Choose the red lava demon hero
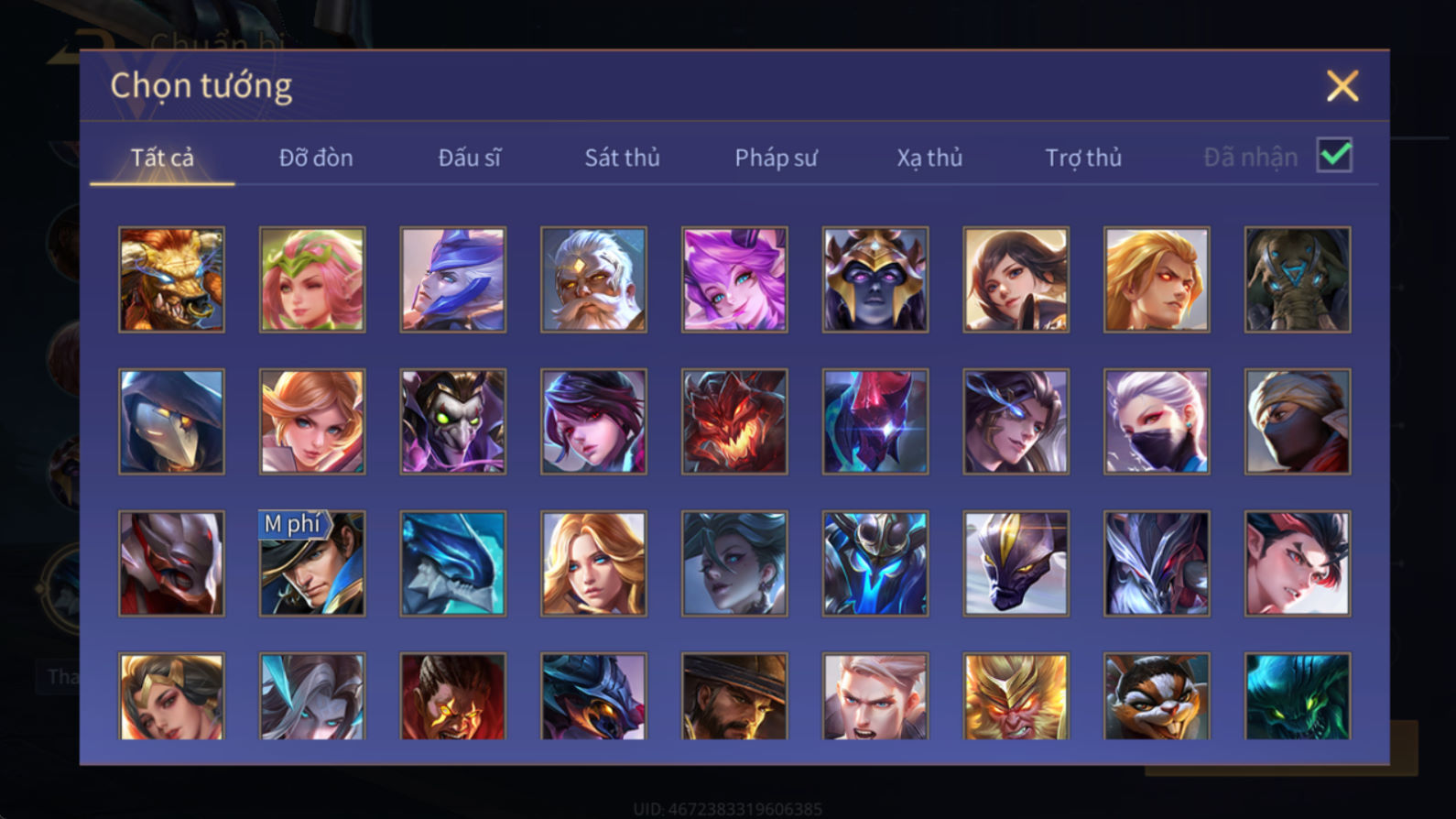 pos(734,421)
